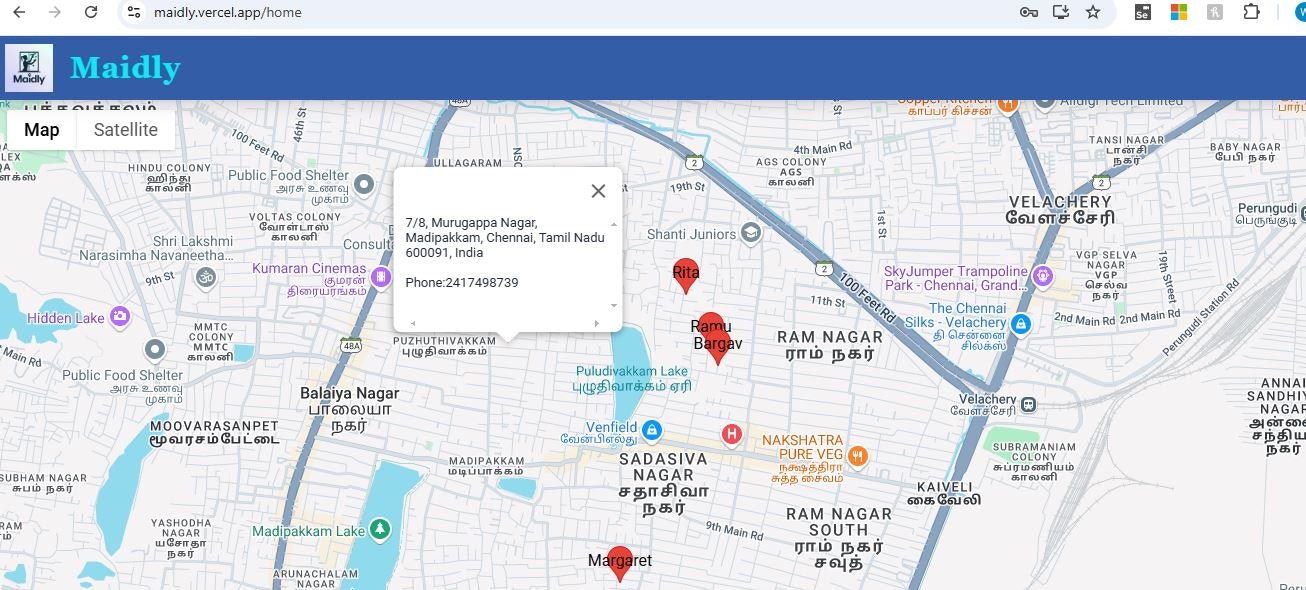Click the lower Public Food Shelter pin

point(154,350)
